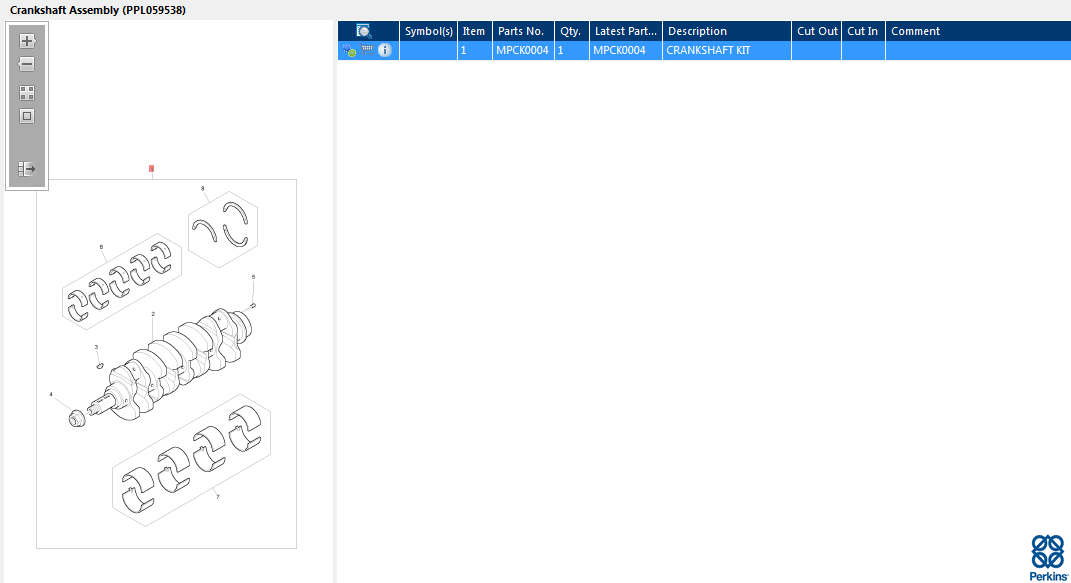Click callout number 3 on the diagram
This screenshot has width=1071, height=583.
coord(96,347)
